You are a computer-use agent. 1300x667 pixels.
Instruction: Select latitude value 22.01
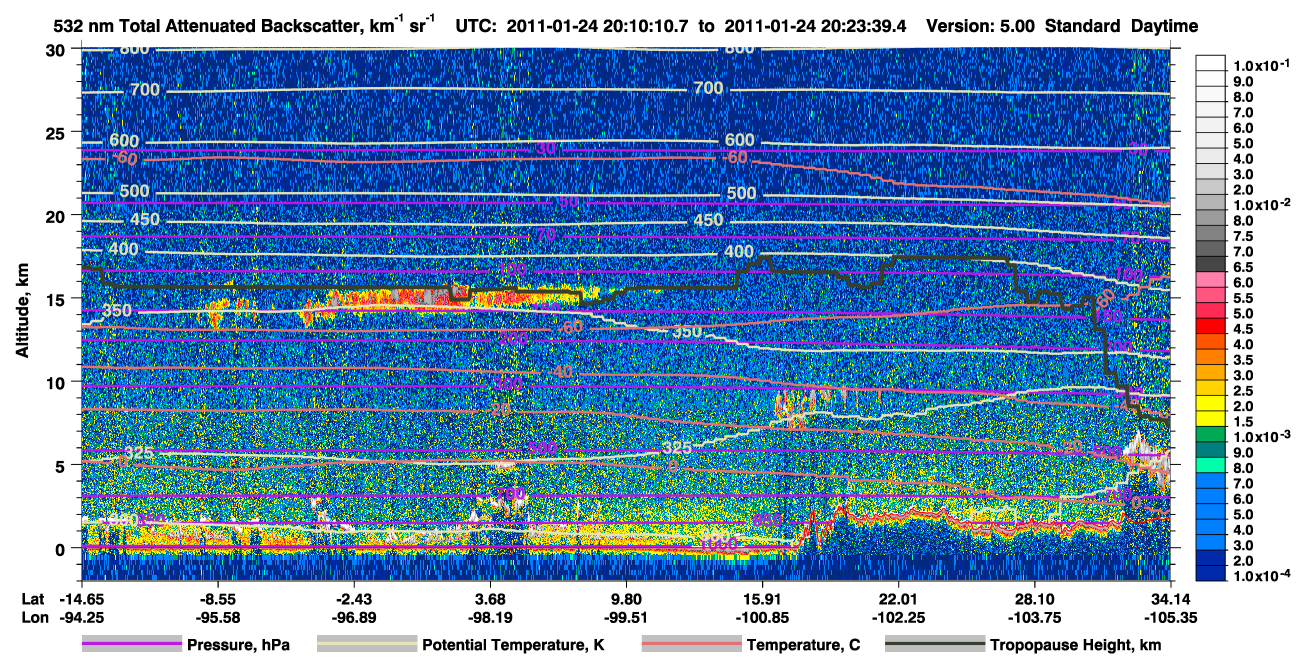[898, 598]
